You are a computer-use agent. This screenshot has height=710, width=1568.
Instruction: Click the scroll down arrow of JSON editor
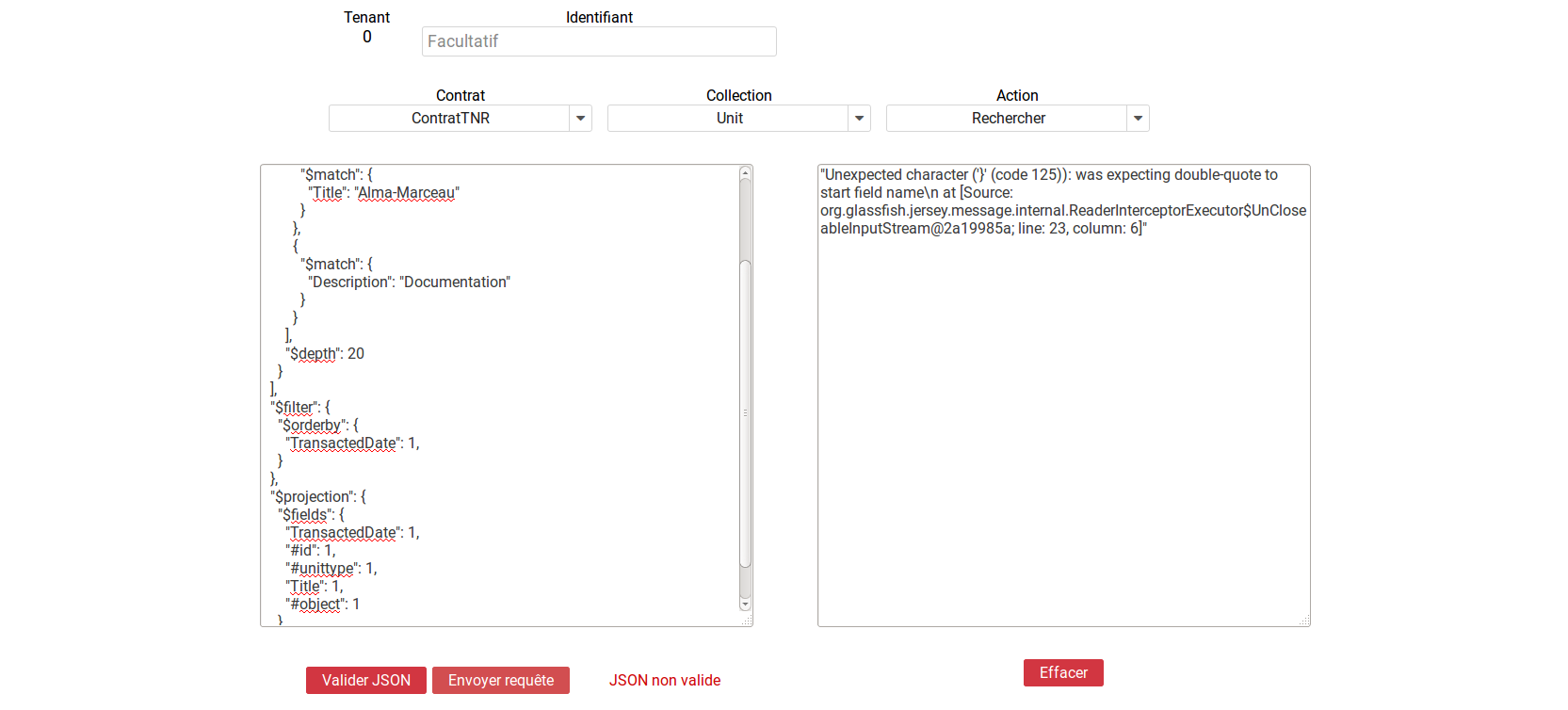745,605
